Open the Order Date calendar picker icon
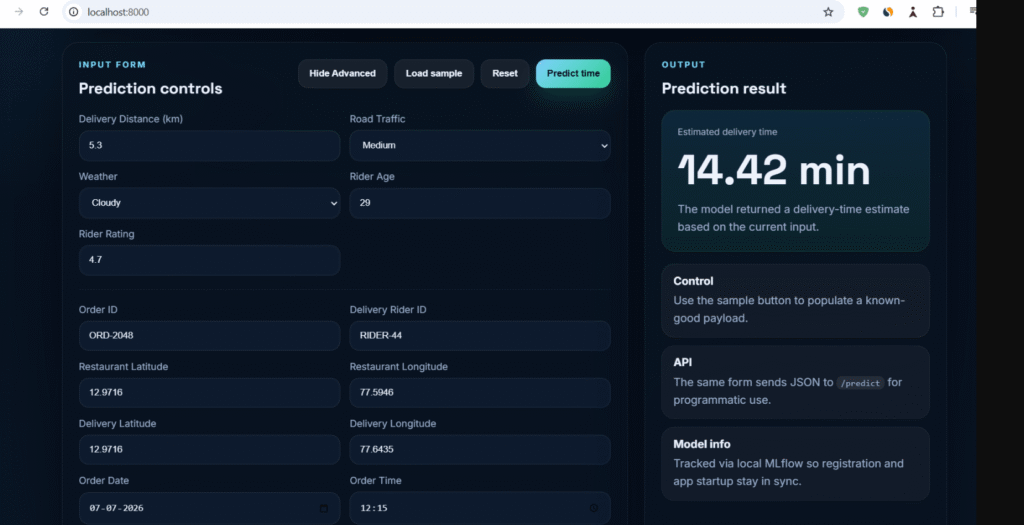Image resolution: width=1024 pixels, height=525 pixels. tap(323, 508)
